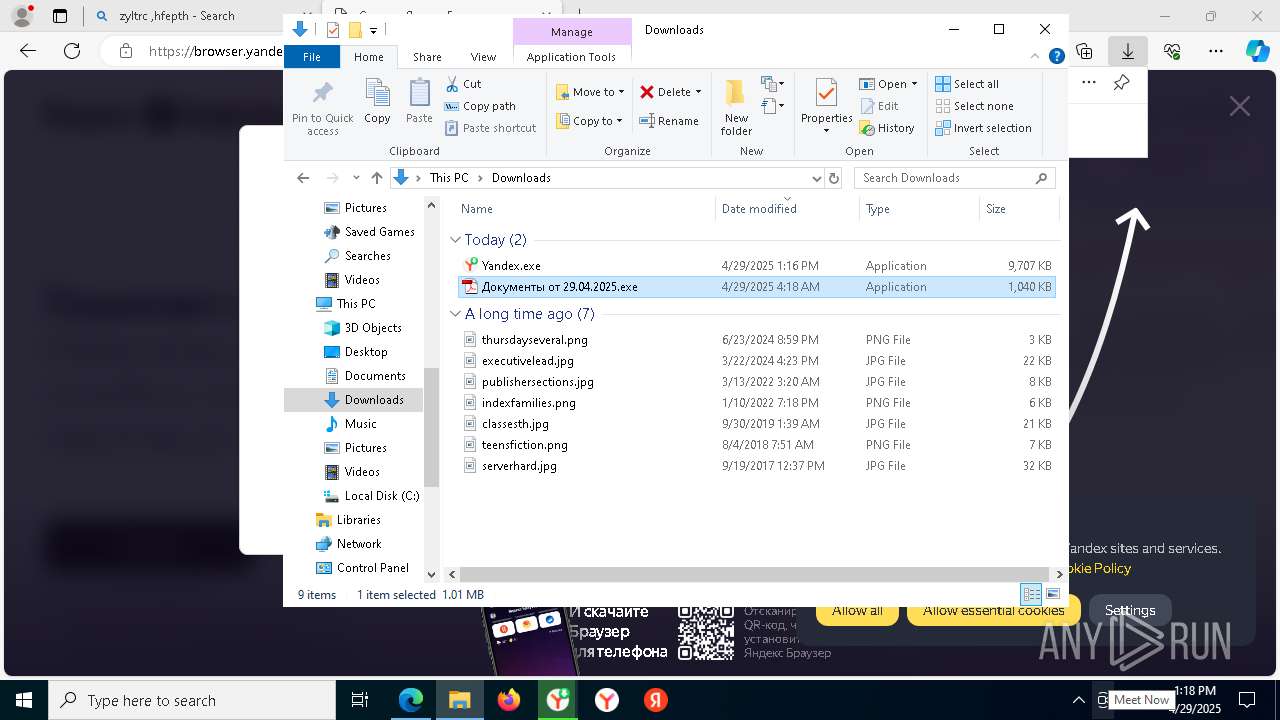Select serverhard.jpg file

757,466
